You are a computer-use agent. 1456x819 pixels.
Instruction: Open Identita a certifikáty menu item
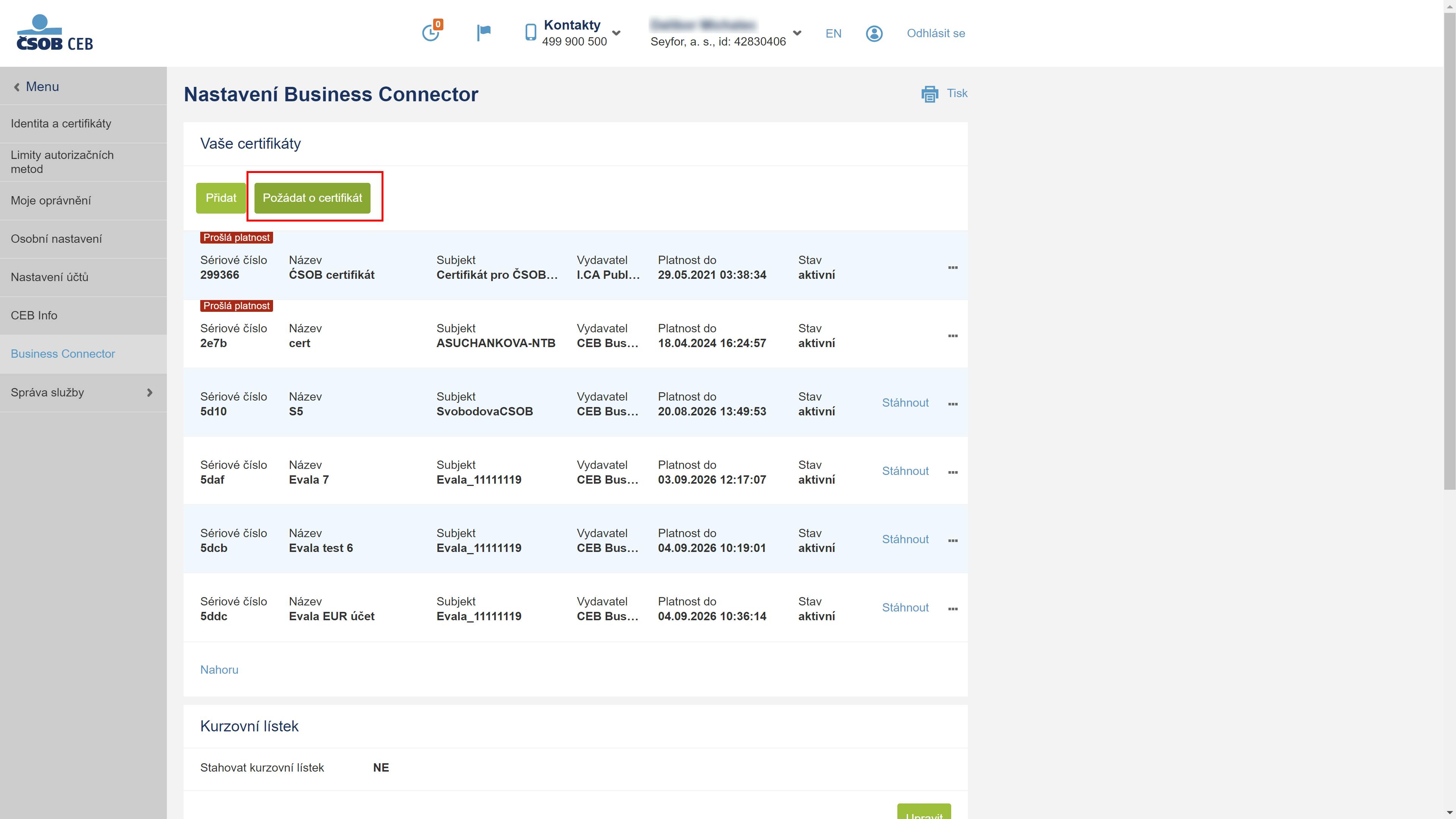pyautogui.click(x=84, y=124)
